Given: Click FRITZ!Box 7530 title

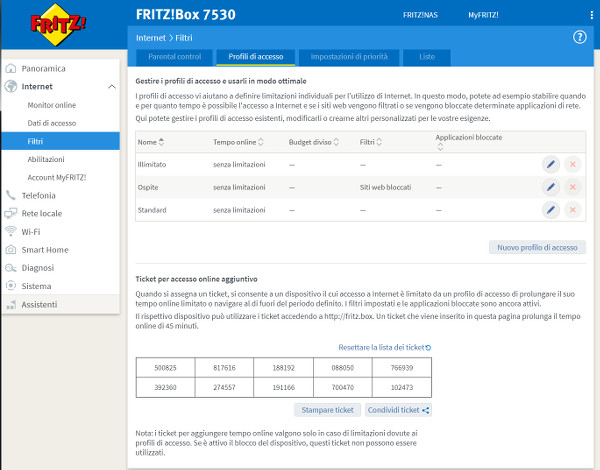Looking at the screenshot, I should tap(186, 15).
